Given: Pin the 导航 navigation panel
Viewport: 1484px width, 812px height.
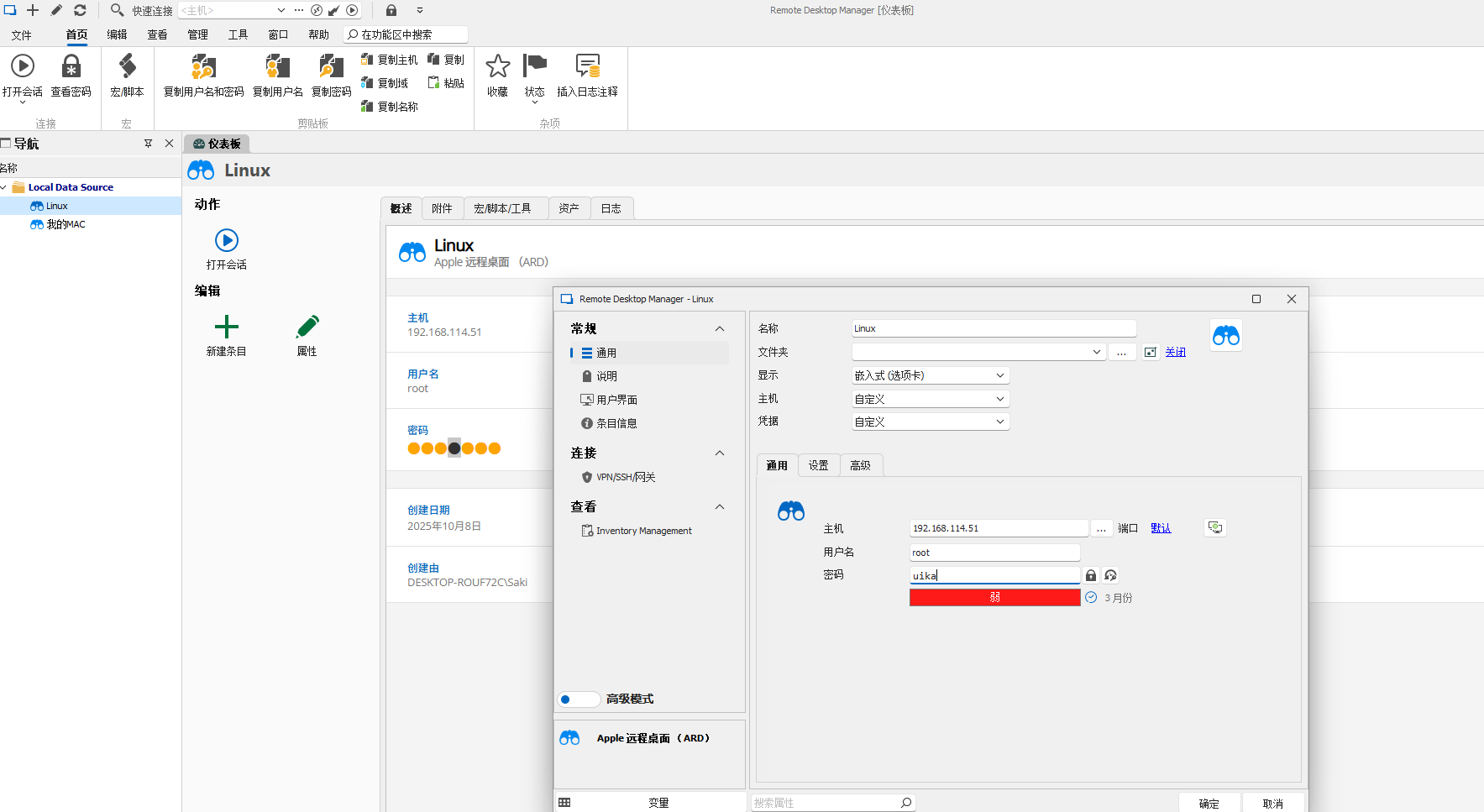Looking at the screenshot, I should point(149,144).
